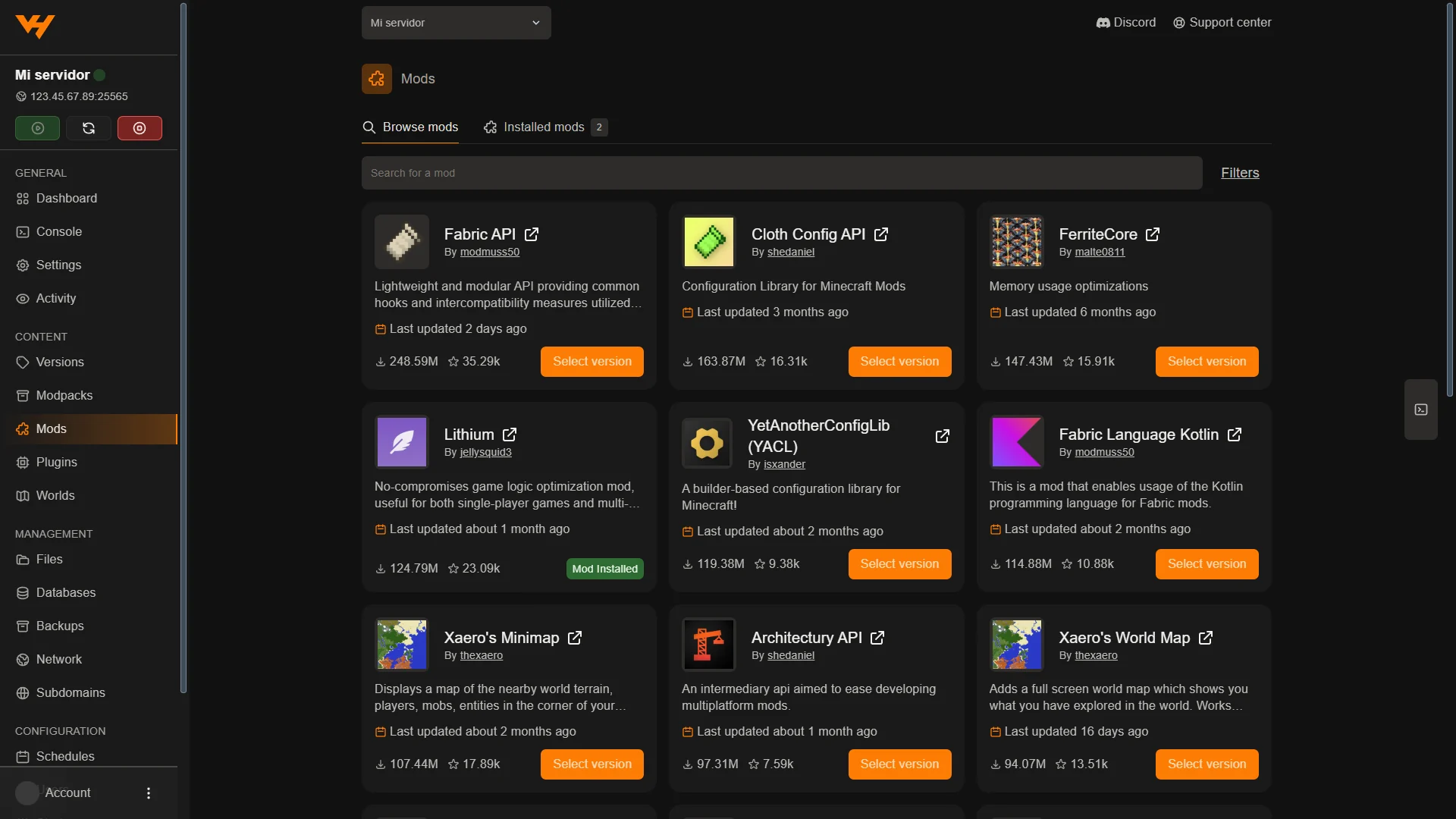Open Worlds in the sidebar
Viewport: 1456px width, 819px height.
coord(89,496)
